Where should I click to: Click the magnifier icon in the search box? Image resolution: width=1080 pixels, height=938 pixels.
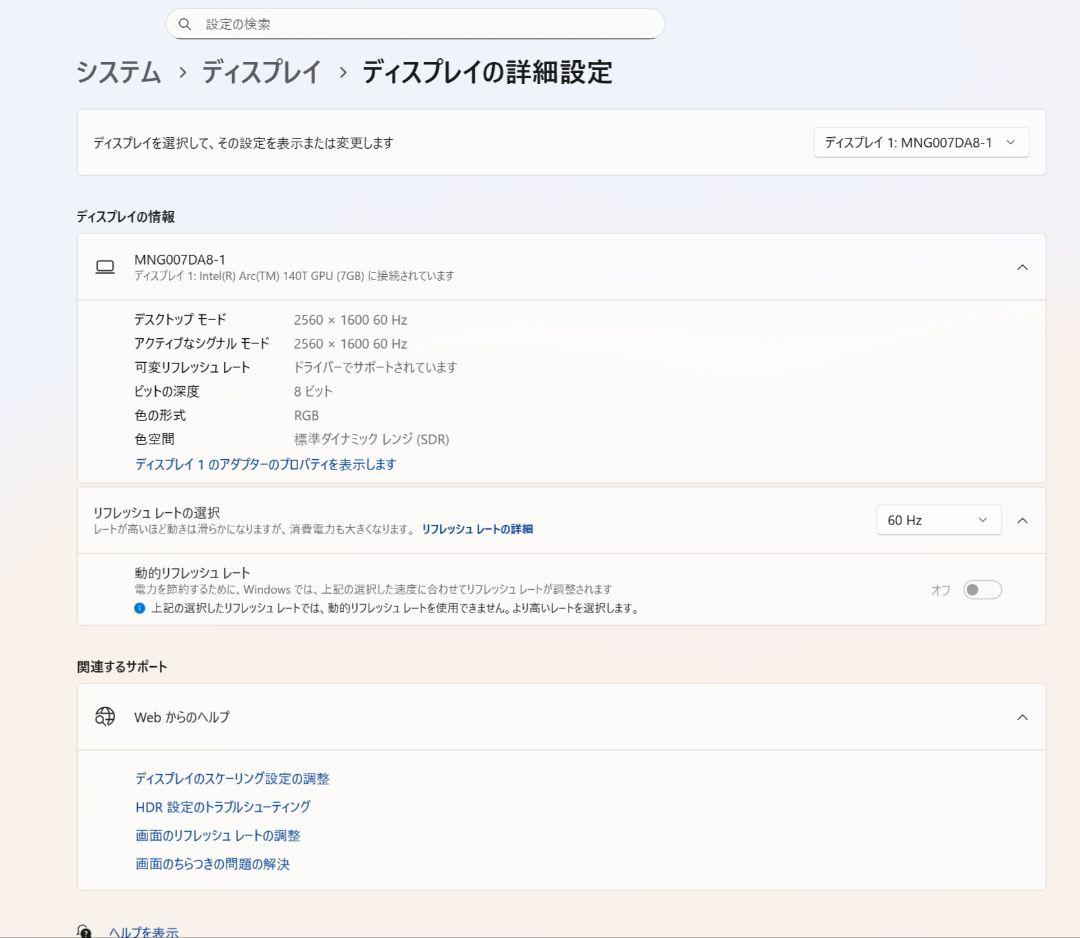(x=185, y=23)
